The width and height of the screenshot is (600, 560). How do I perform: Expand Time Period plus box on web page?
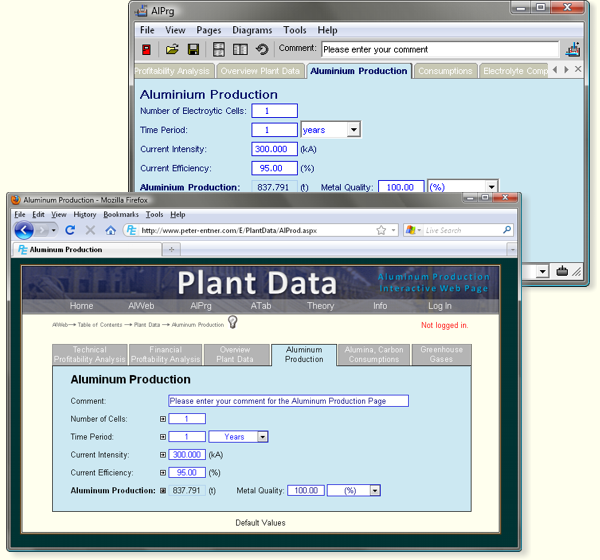click(163, 437)
